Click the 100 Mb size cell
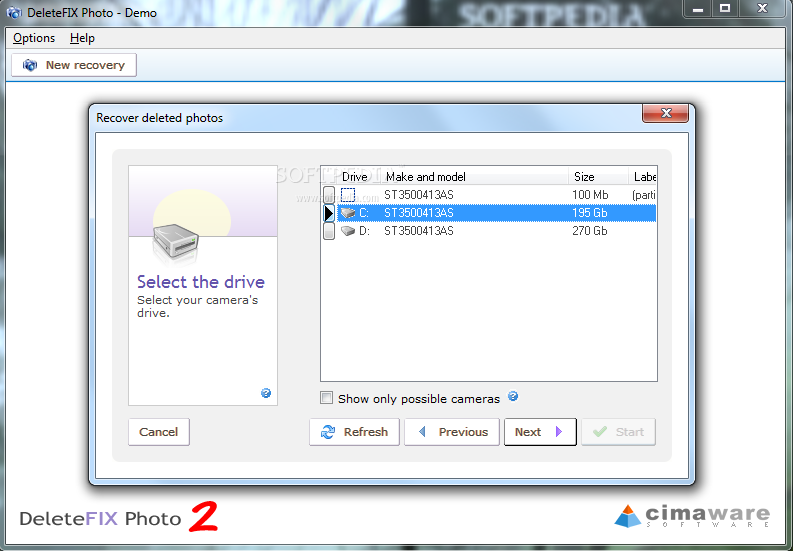 click(x=590, y=195)
